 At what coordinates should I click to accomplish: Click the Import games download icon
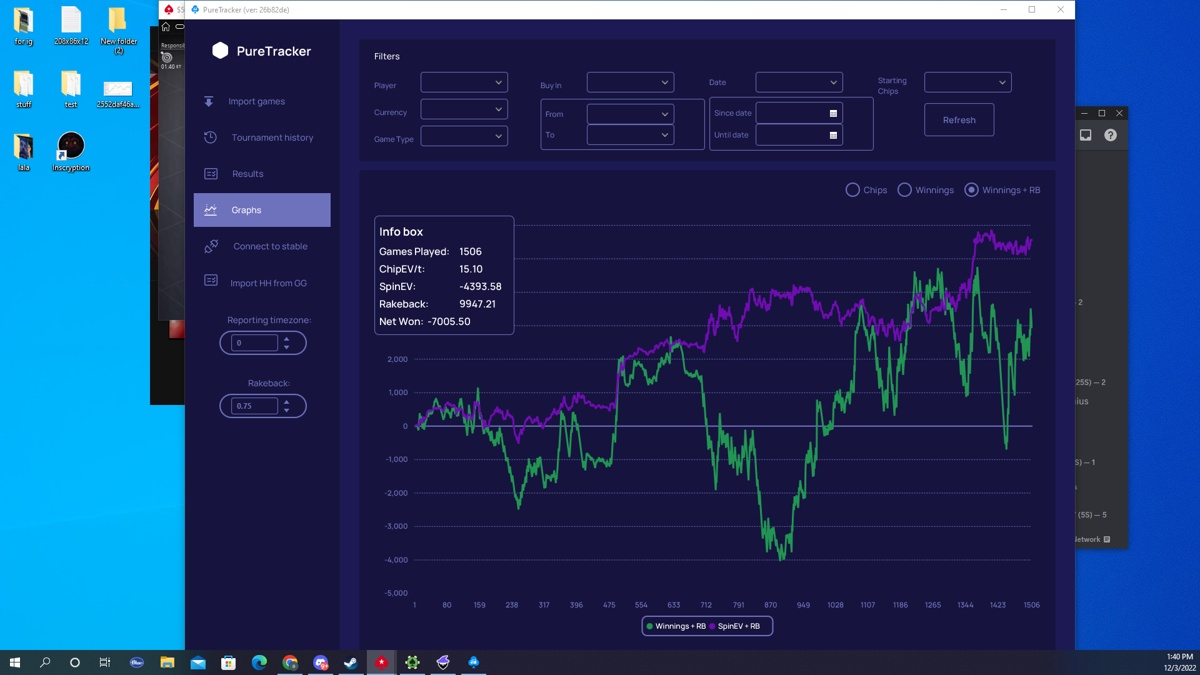pyautogui.click(x=209, y=101)
